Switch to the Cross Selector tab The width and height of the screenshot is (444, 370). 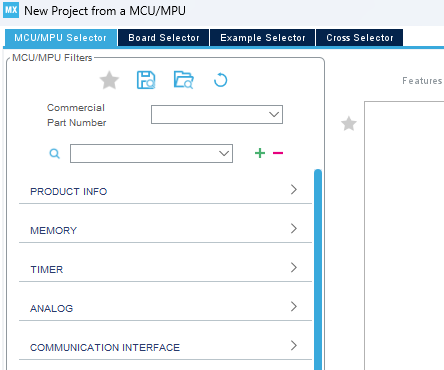pyautogui.click(x=360, y=38)
